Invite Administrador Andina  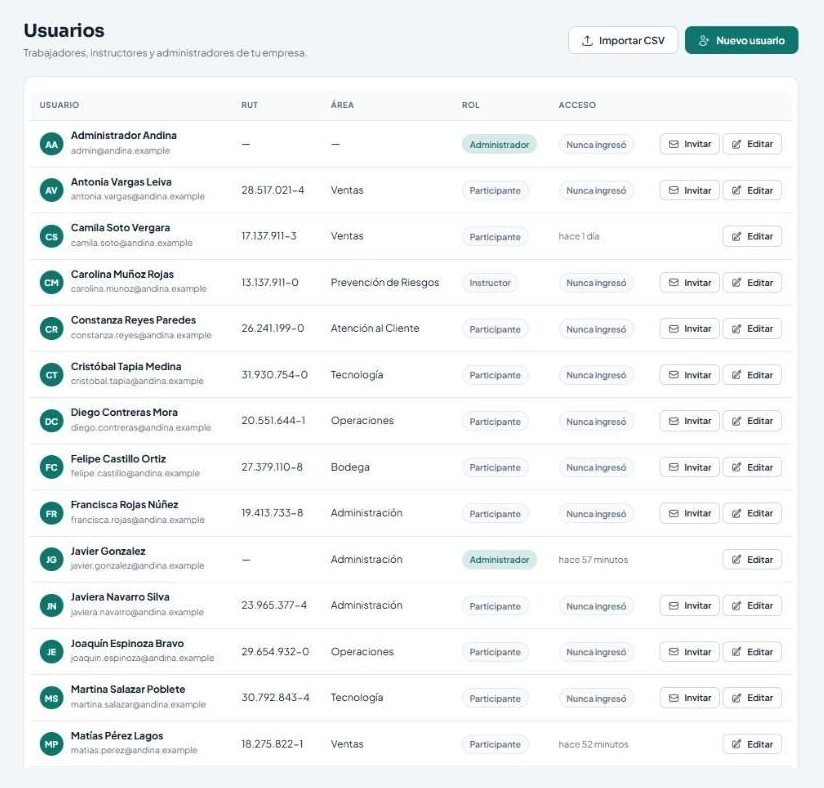689,144
